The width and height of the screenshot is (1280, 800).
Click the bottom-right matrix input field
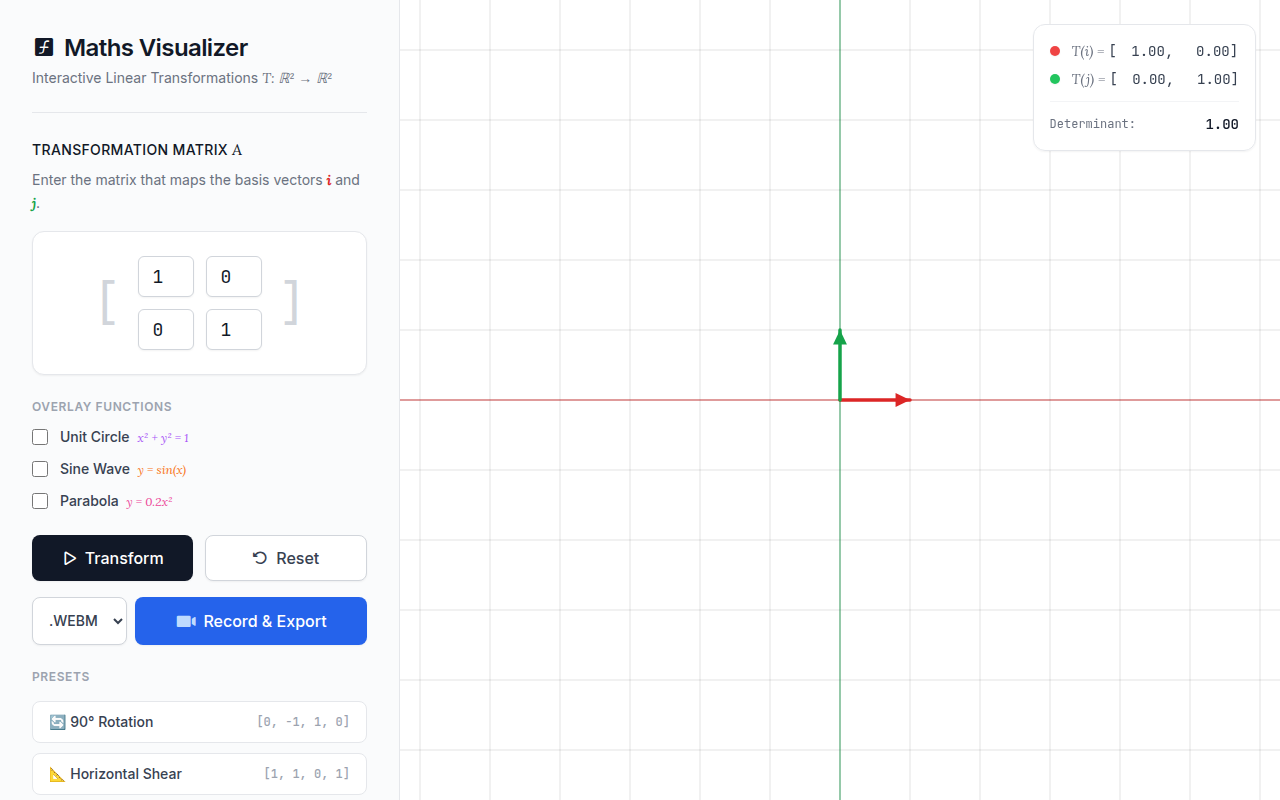[x=234, y=330]
